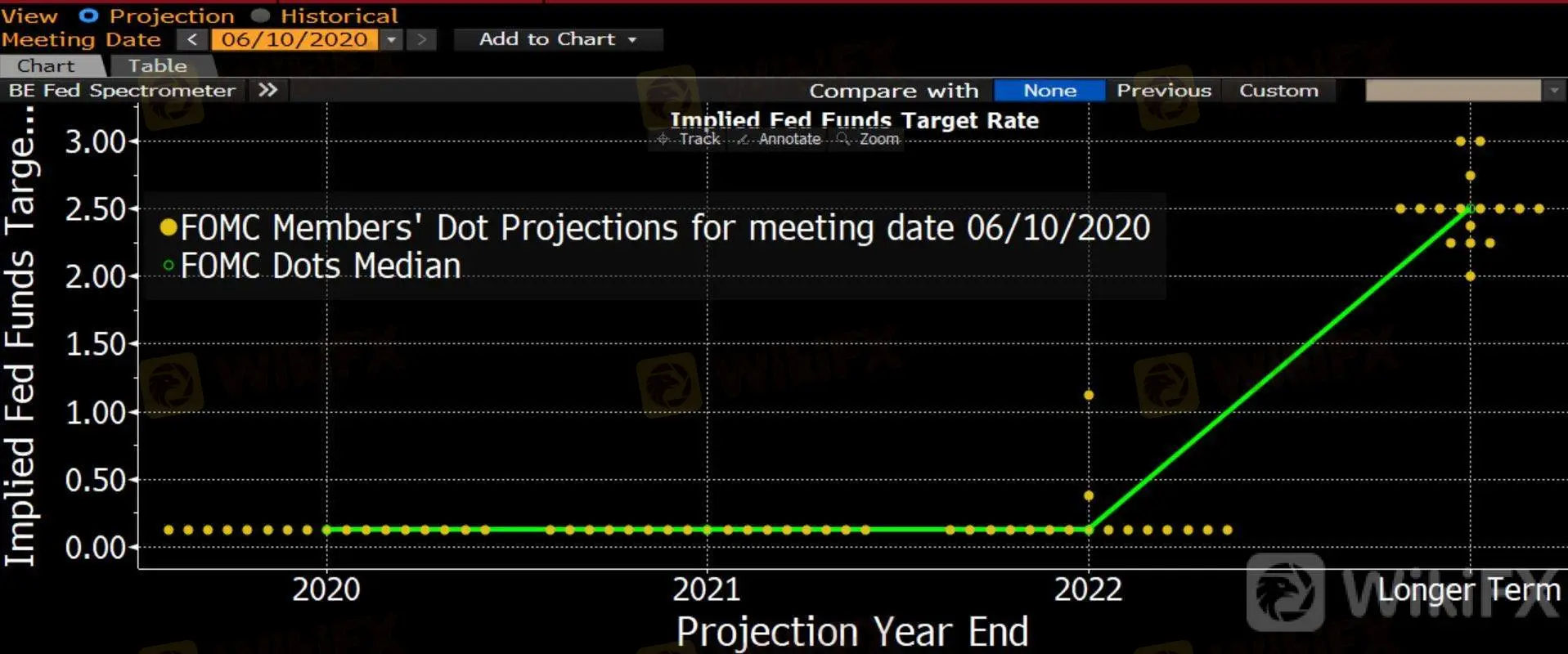Select the Projection view radio button

[x=88, y=16]
